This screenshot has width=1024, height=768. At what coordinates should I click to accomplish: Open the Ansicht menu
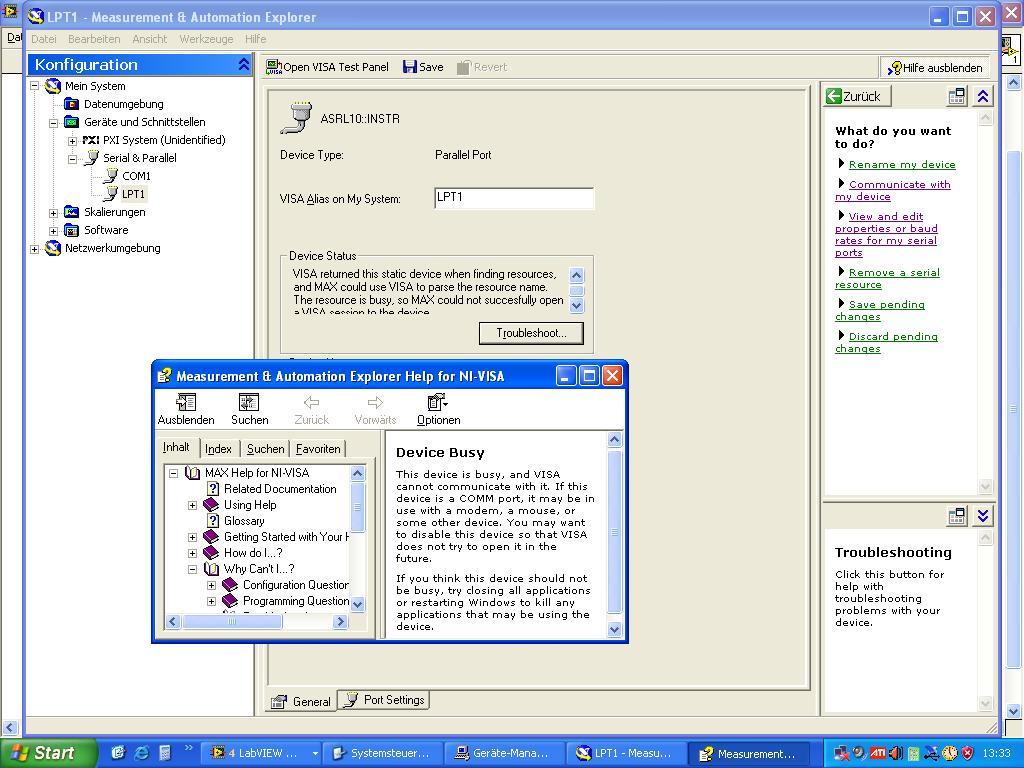click(x=150, y=39)
